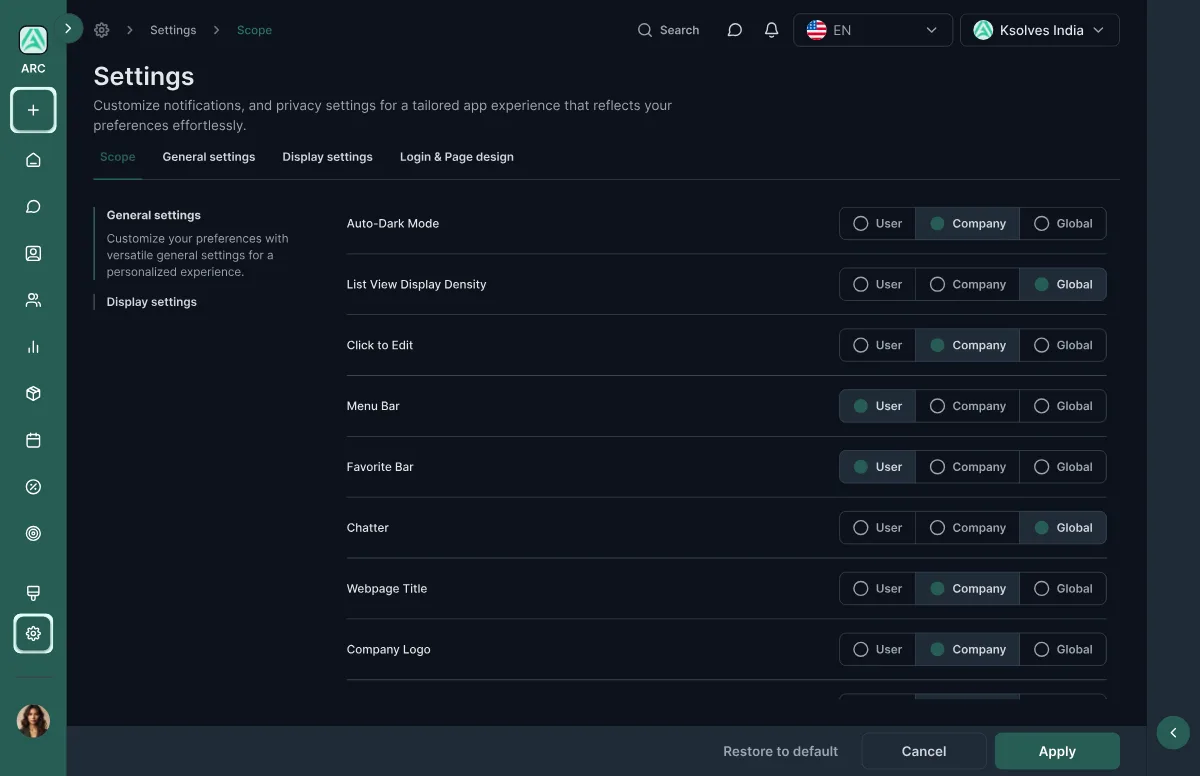Viewport: 1200px width, 776px height.
Task: Open the paint brush icon in sidebar
Action: coord(33,593)
